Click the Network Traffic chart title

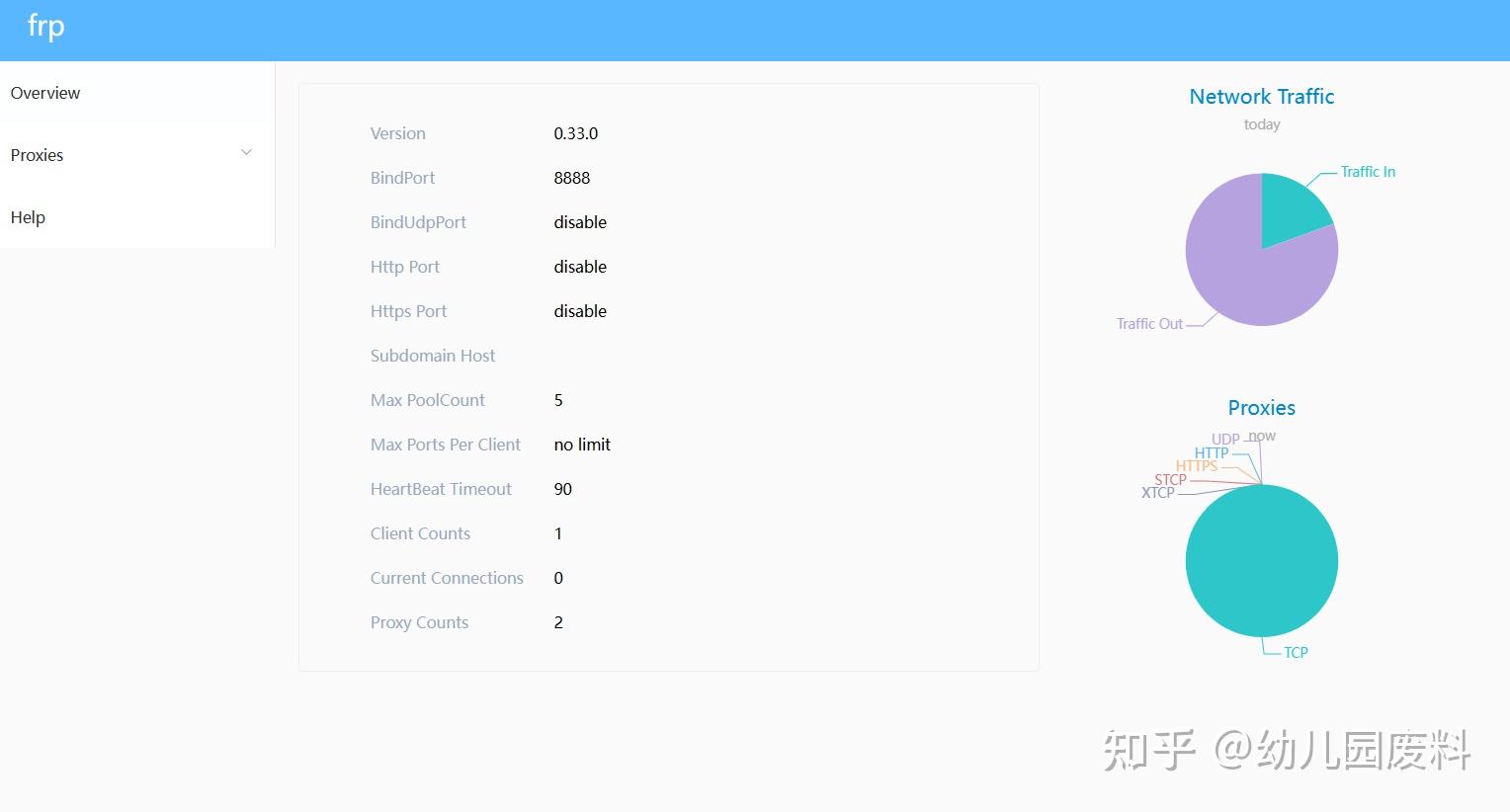(x=1262, y=97)
